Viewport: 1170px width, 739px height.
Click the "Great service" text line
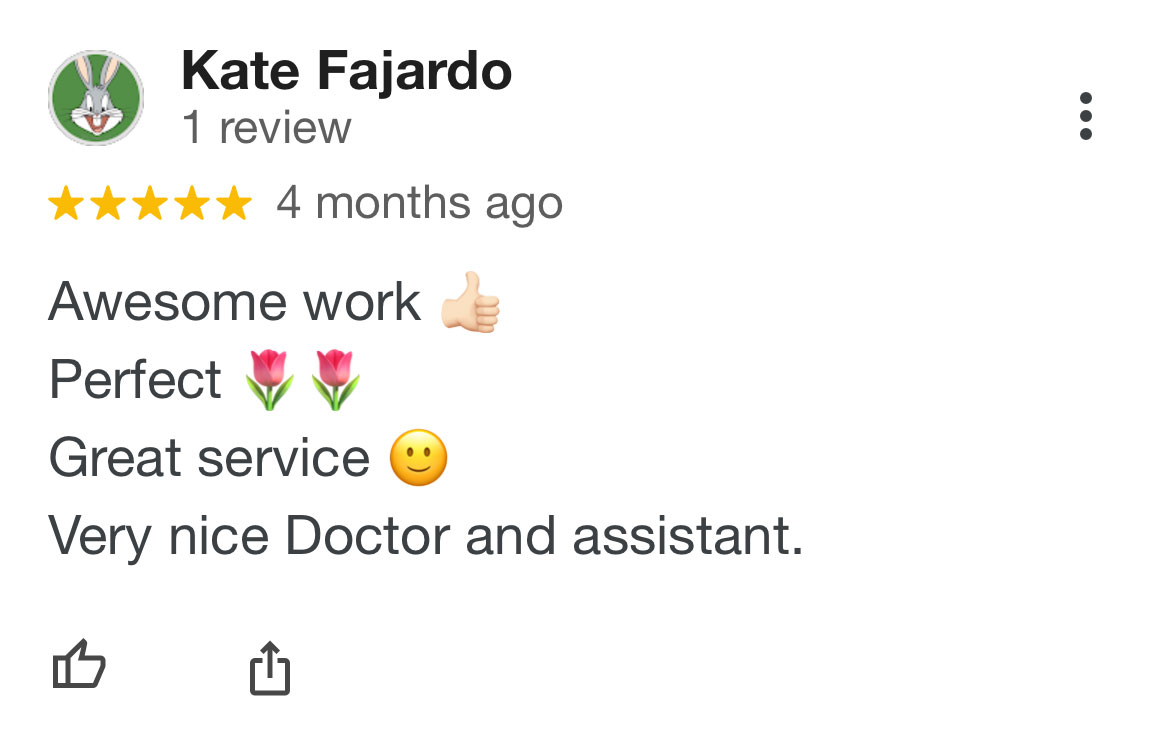tap(209, 458)
